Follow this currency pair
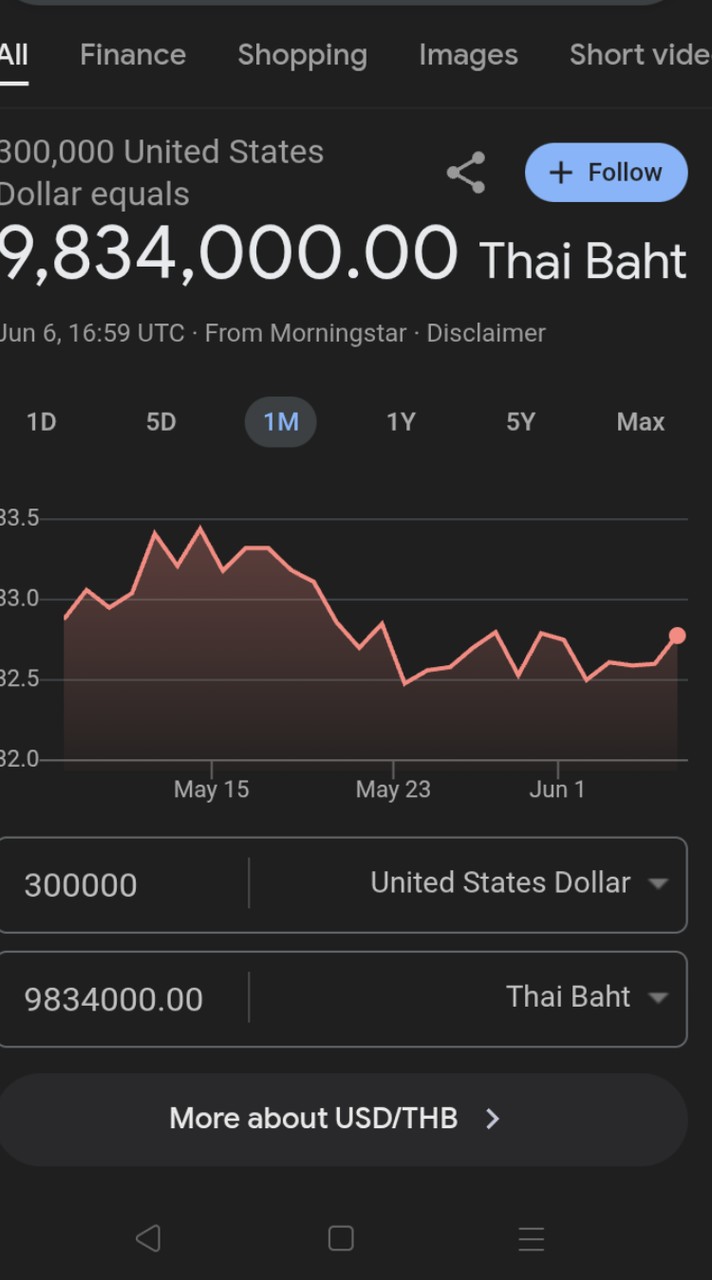Image resolution: width=712 pixels, height=1280 pixels. click(606, 172)
